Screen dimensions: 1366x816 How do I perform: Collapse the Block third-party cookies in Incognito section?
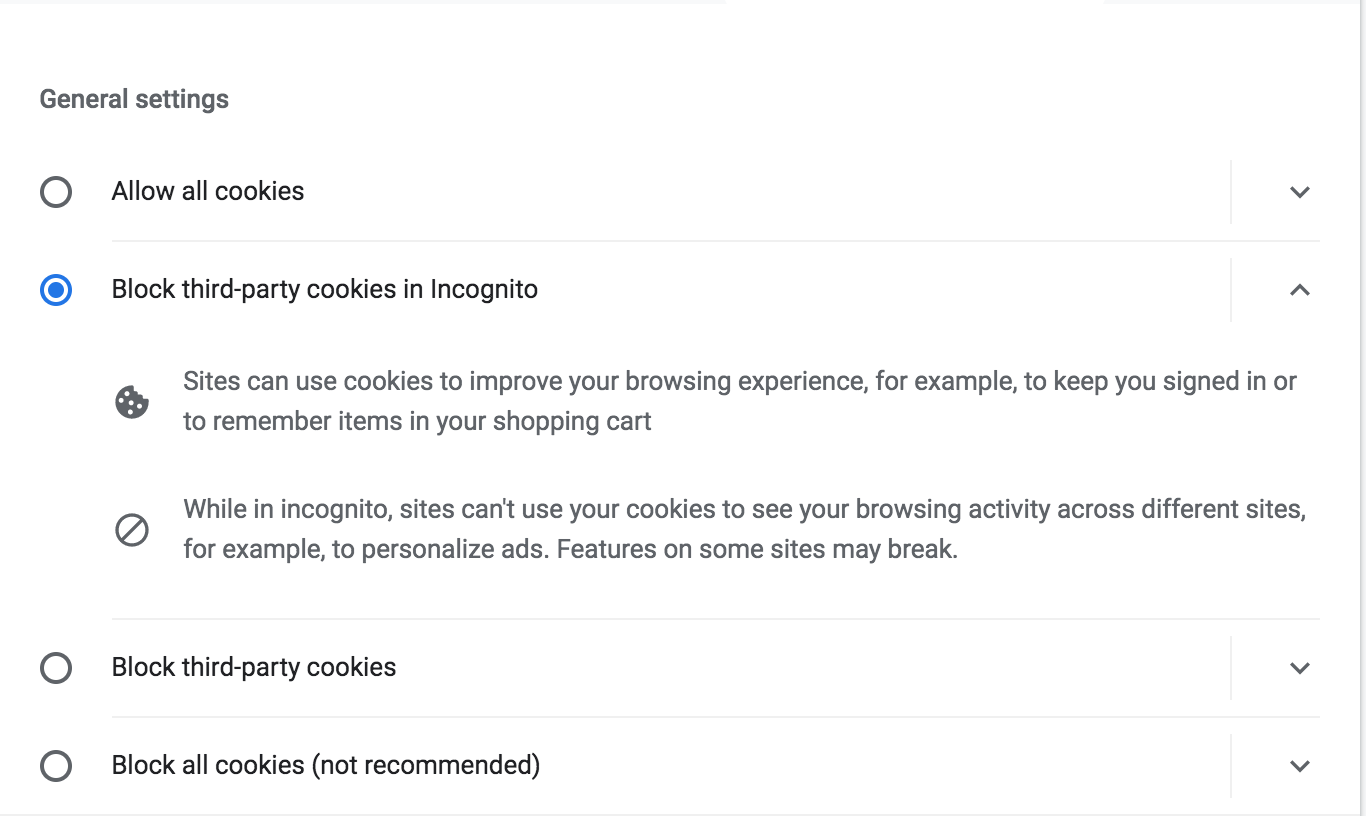1300,290
